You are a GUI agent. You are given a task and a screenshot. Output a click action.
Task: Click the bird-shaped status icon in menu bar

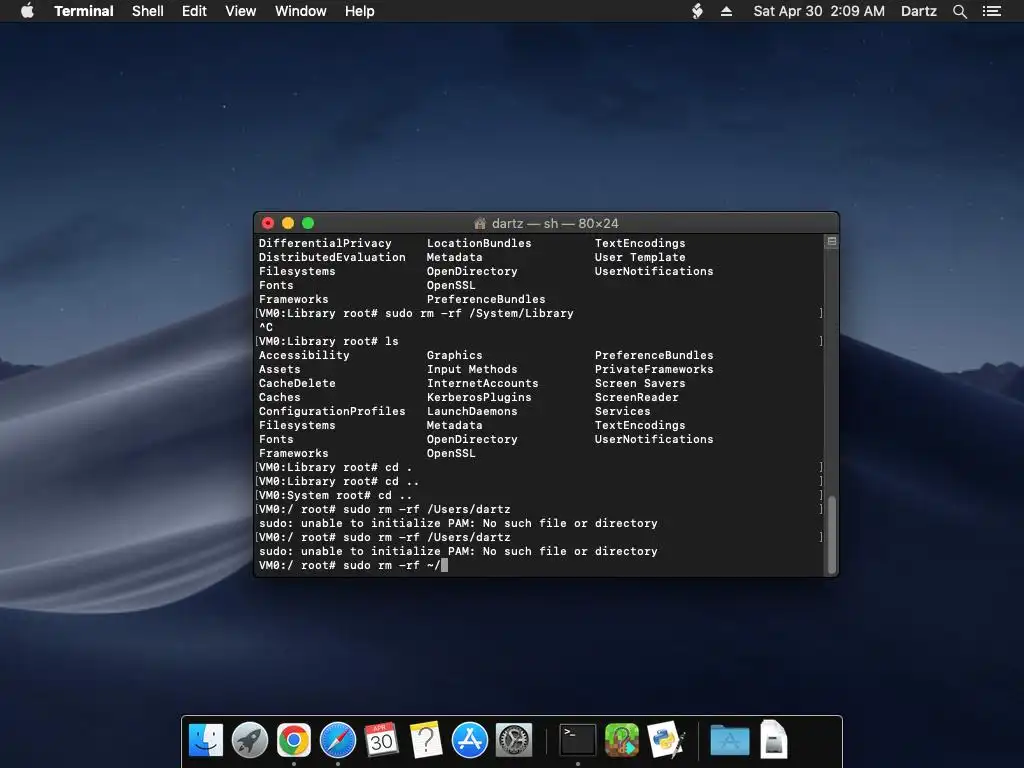coord(697,11)
